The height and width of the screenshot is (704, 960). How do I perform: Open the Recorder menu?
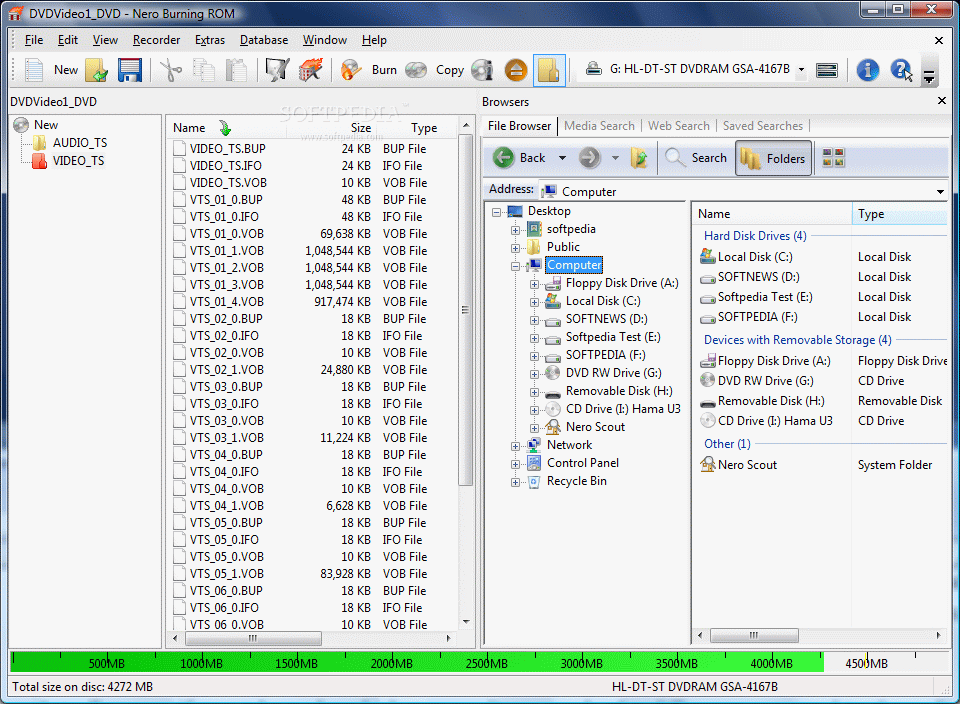156,40
